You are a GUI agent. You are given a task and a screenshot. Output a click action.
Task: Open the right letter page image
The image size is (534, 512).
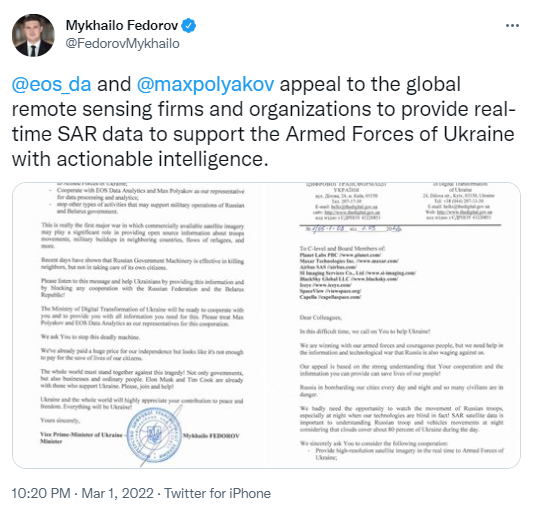(394, 325)
